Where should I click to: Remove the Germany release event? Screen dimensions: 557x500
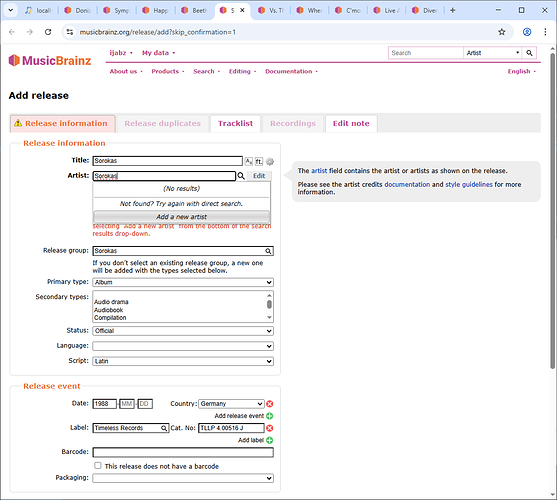pyautogui.click(x=270, y=404)
